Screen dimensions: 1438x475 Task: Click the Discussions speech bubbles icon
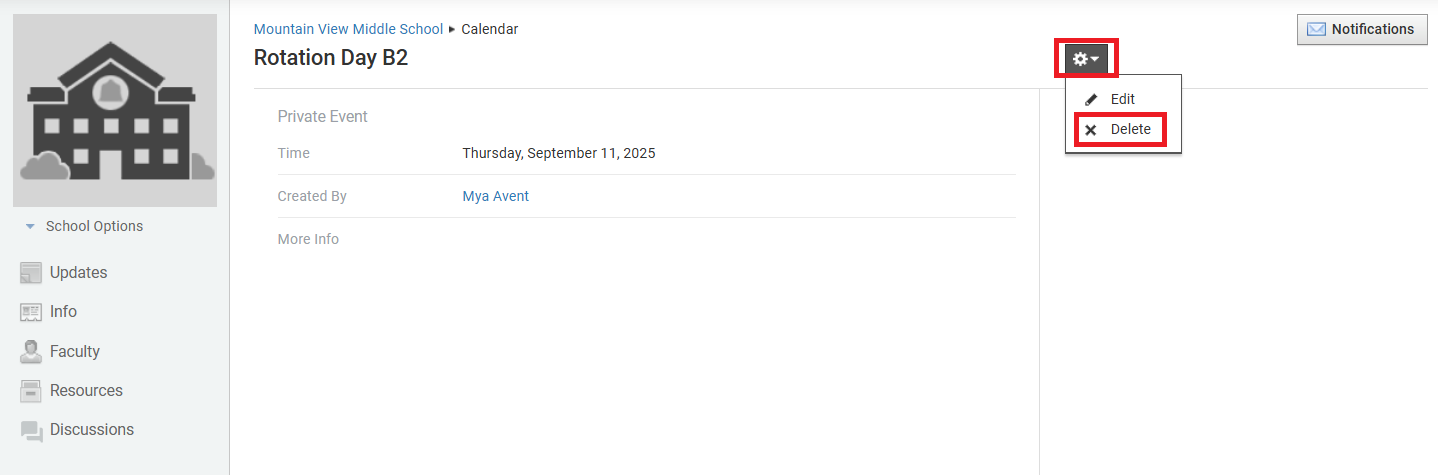(x=32, y=430)
